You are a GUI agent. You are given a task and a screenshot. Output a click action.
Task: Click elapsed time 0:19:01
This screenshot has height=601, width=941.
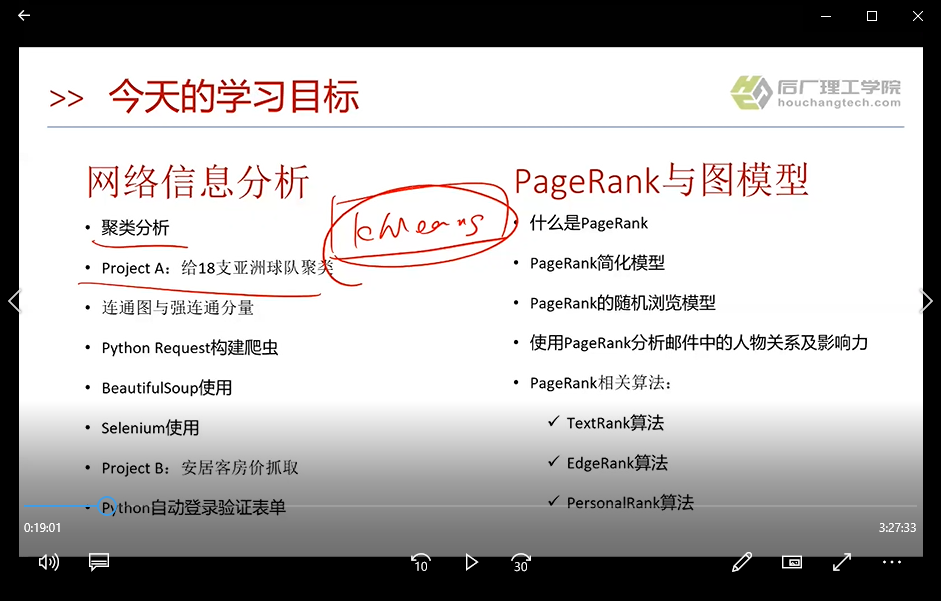tap(42, 528)
